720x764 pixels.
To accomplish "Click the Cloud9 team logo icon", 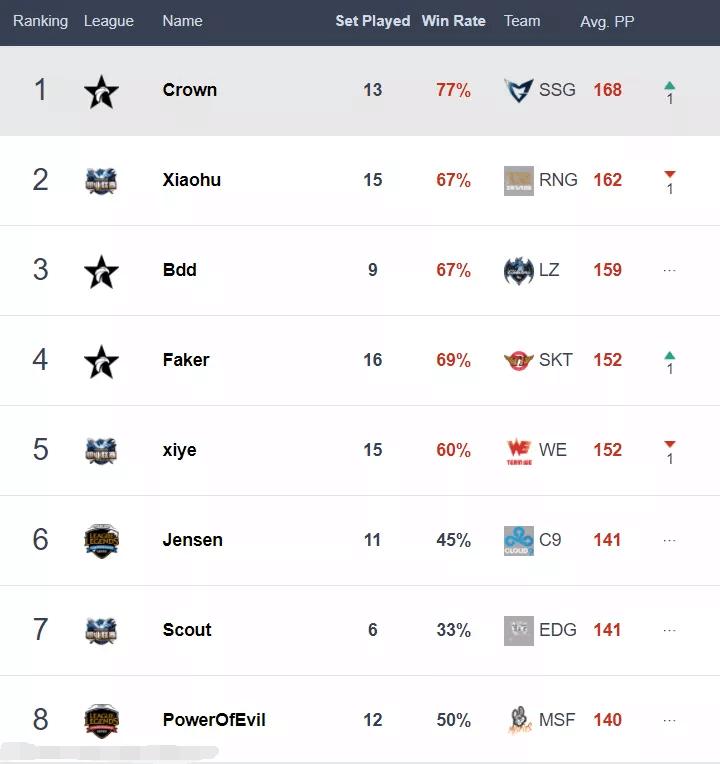I will point(519,540).
